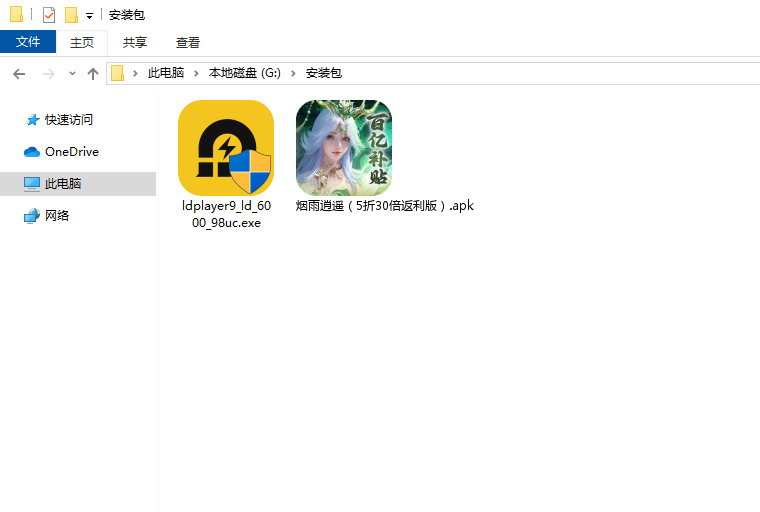Click the back navigation arrow
This screenshot has width=760, height=512.
click(19, 74)
